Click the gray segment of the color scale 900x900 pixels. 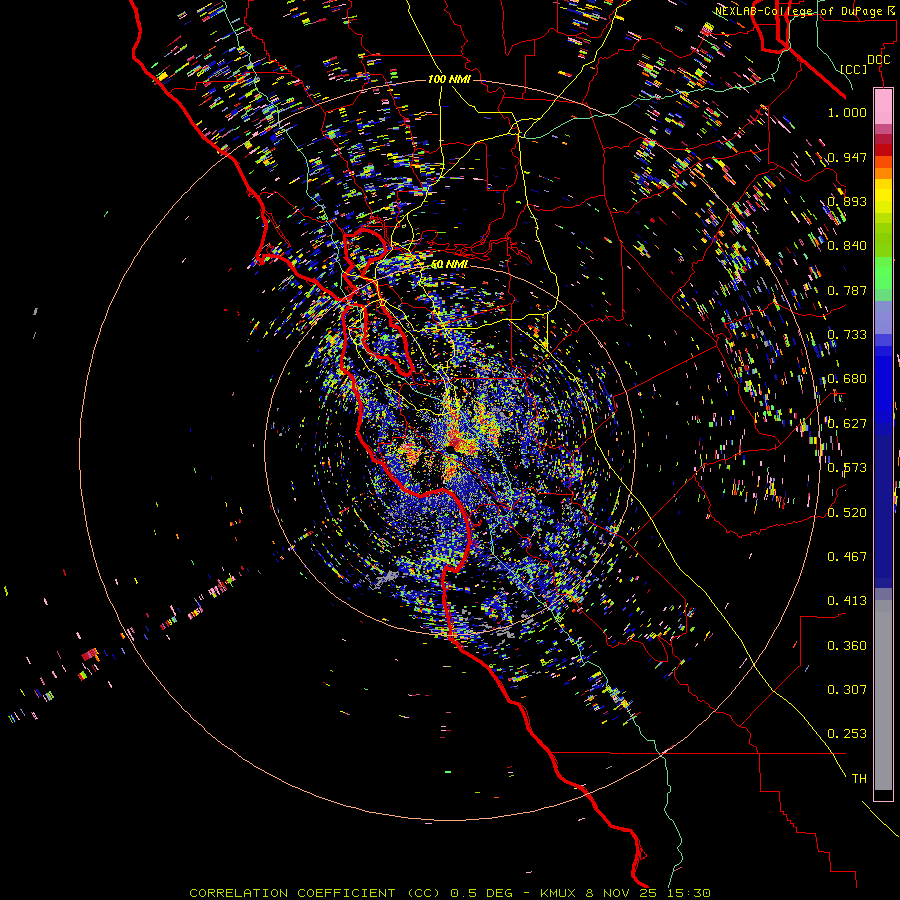[883, 695]
